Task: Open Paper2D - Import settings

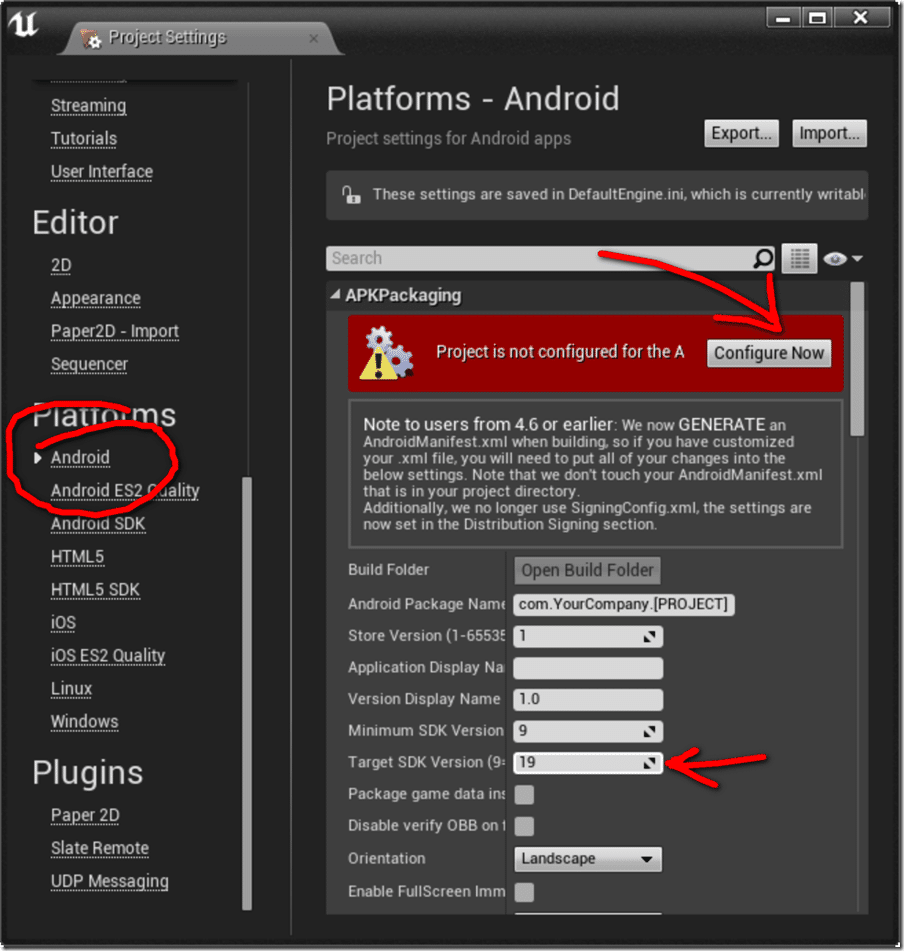Action: point(115,331)
